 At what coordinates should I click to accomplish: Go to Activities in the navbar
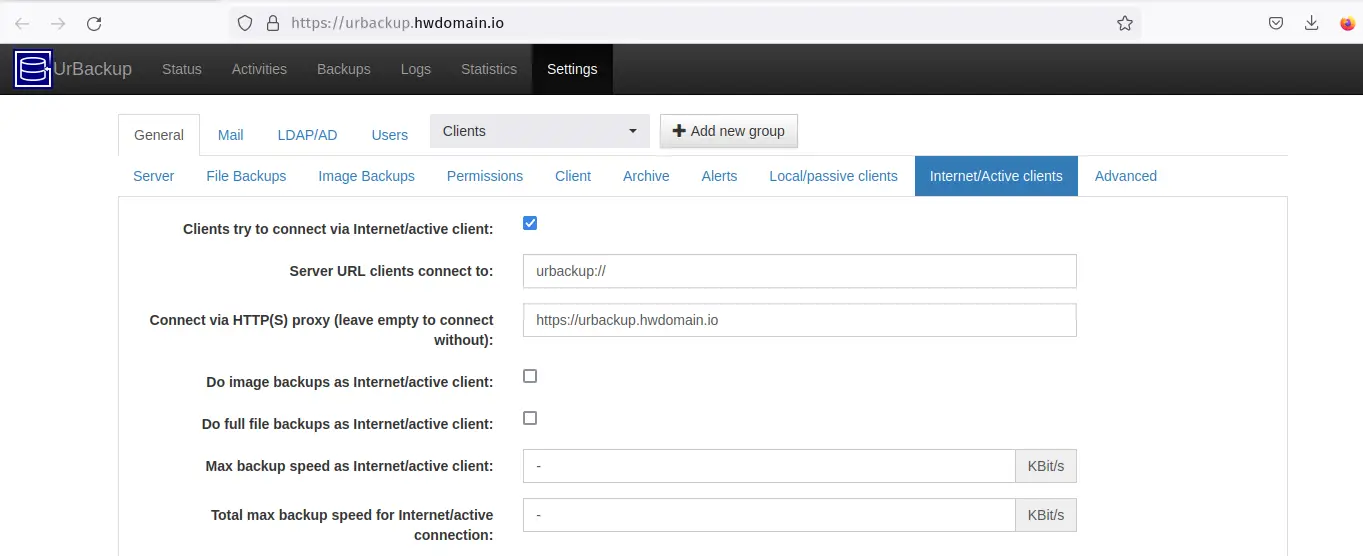259,69
